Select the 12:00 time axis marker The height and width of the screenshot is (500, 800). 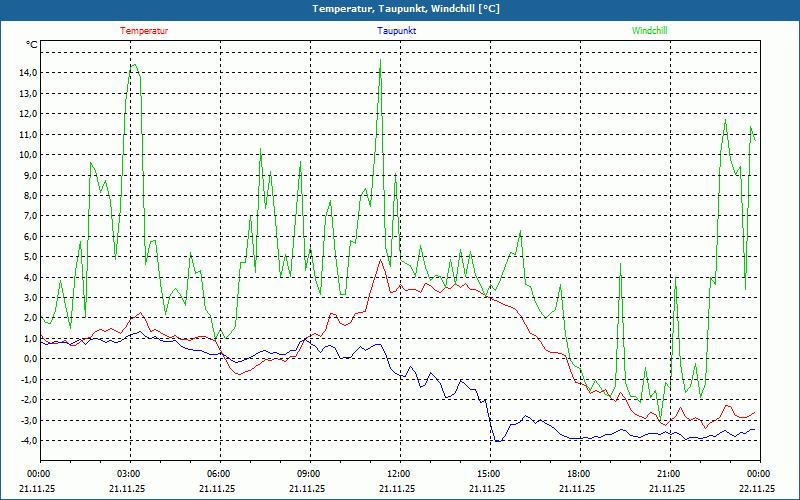[x=399, y=474]
